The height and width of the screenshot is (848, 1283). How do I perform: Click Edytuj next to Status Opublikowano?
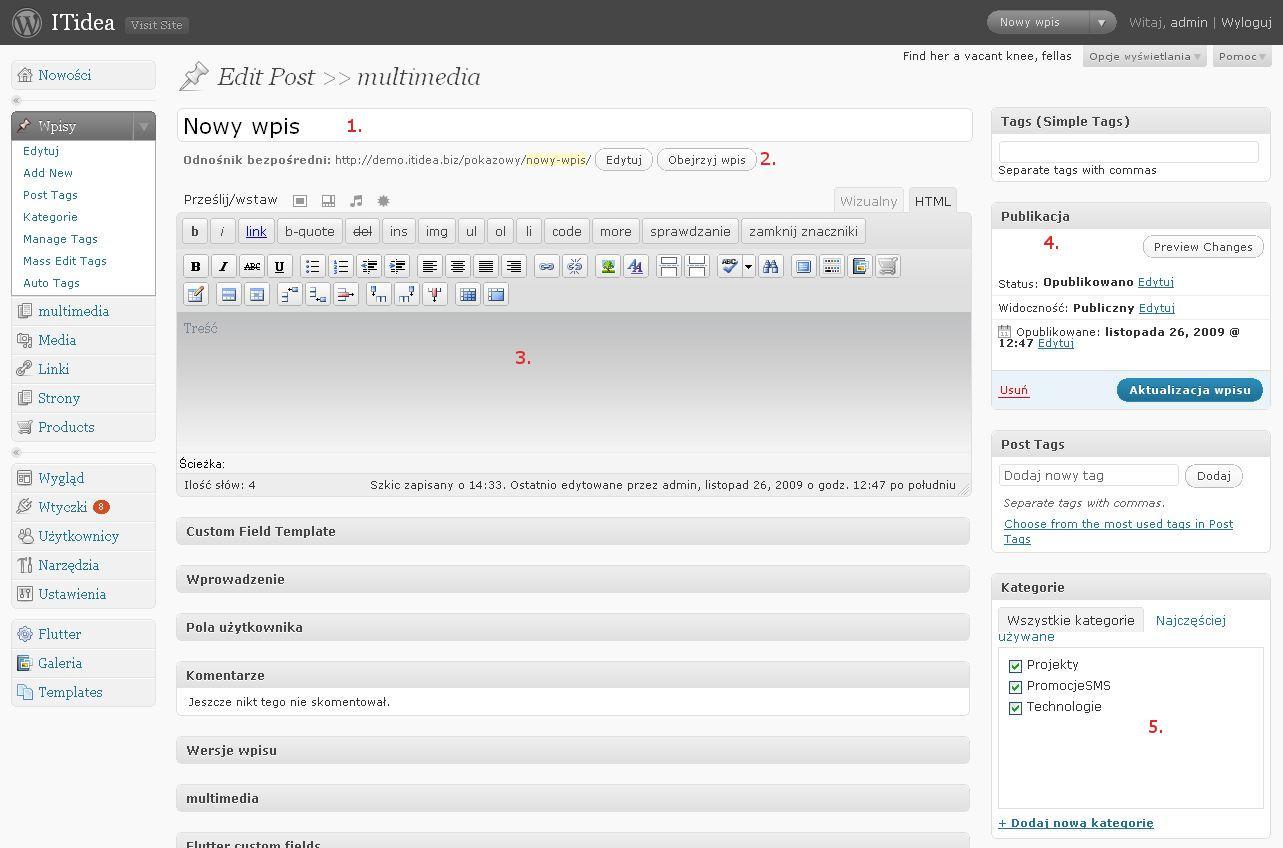pyautogui.click(x=1156, y=282)
